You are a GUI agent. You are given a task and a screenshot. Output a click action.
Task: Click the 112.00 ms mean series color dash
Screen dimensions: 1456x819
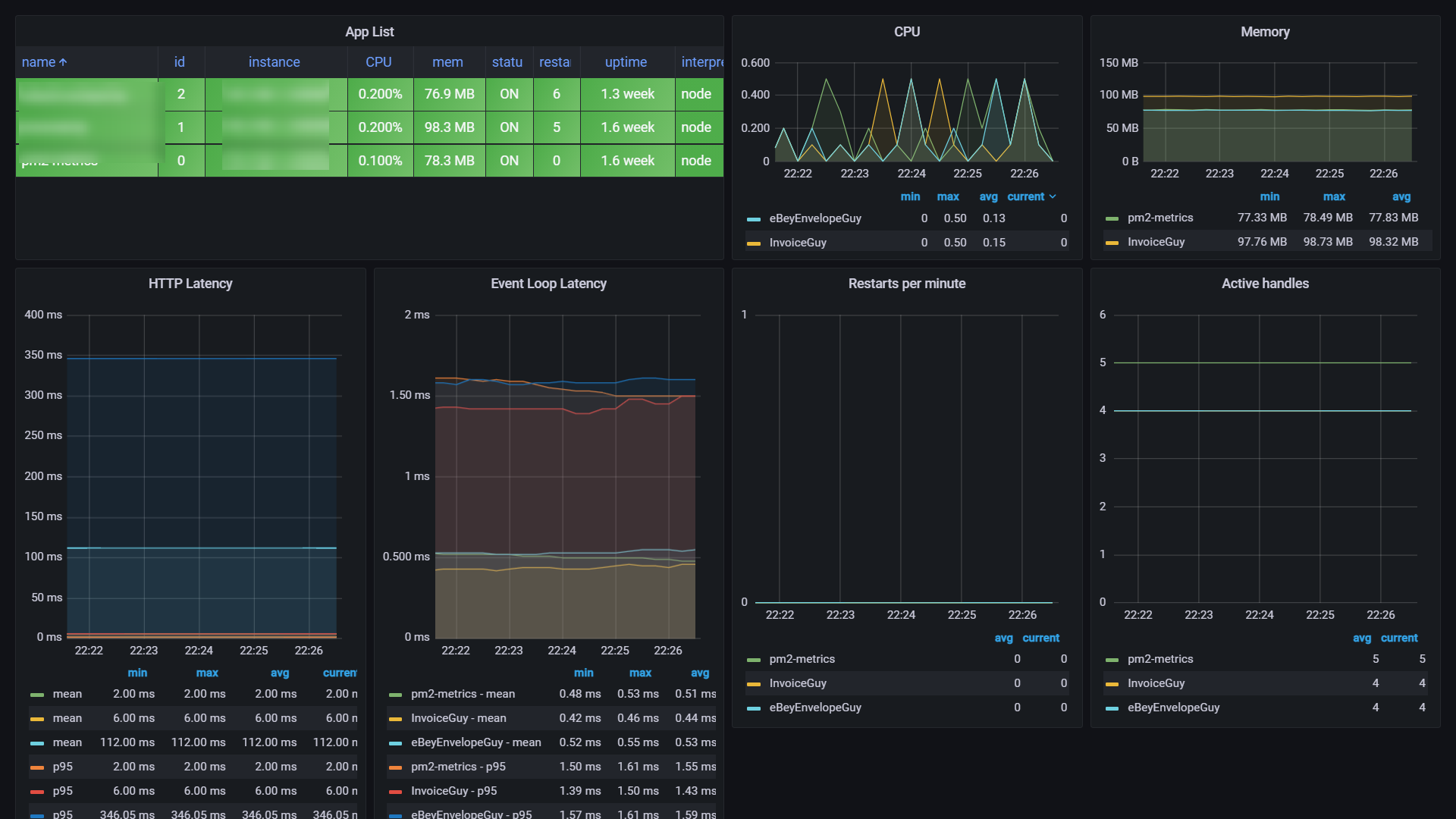tap(36, 743)
